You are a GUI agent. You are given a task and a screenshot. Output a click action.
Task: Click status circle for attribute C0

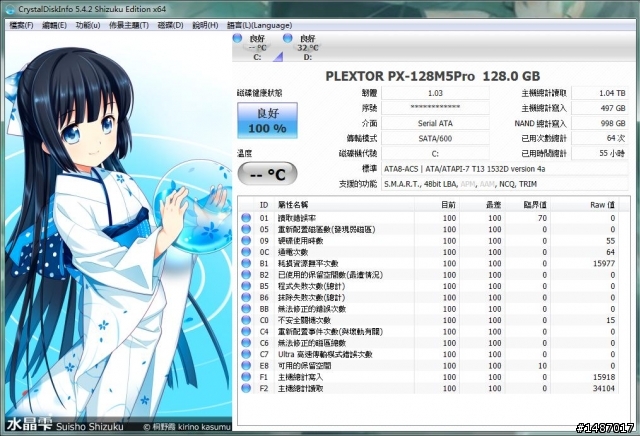coord(246,320)
